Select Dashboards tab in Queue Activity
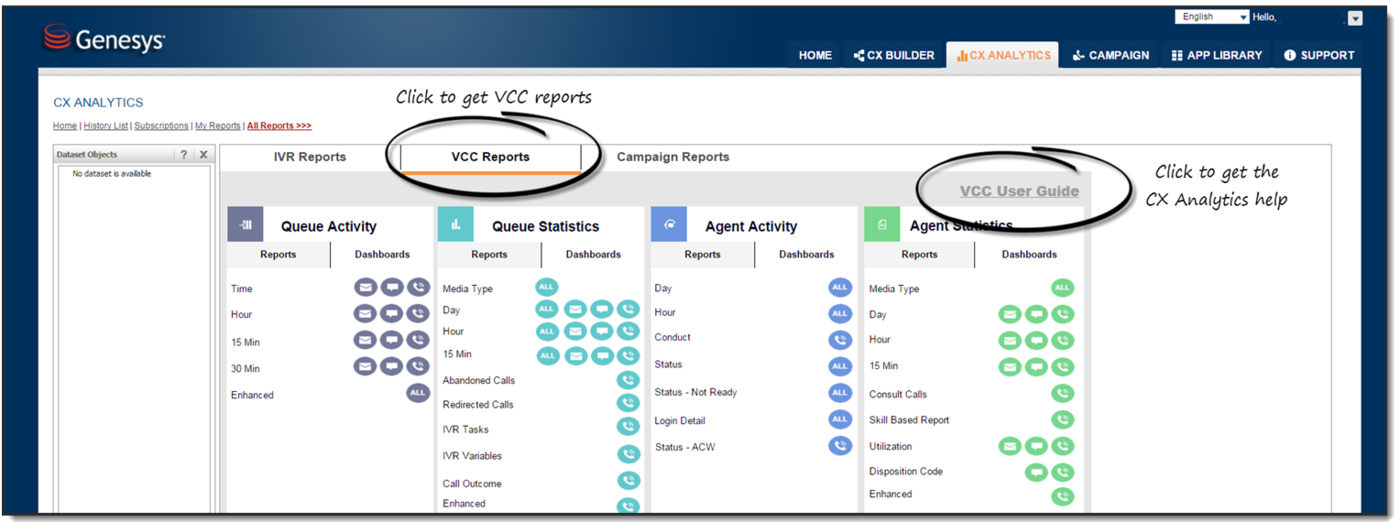The image size is (1400, 522). (x=382, y=255)
